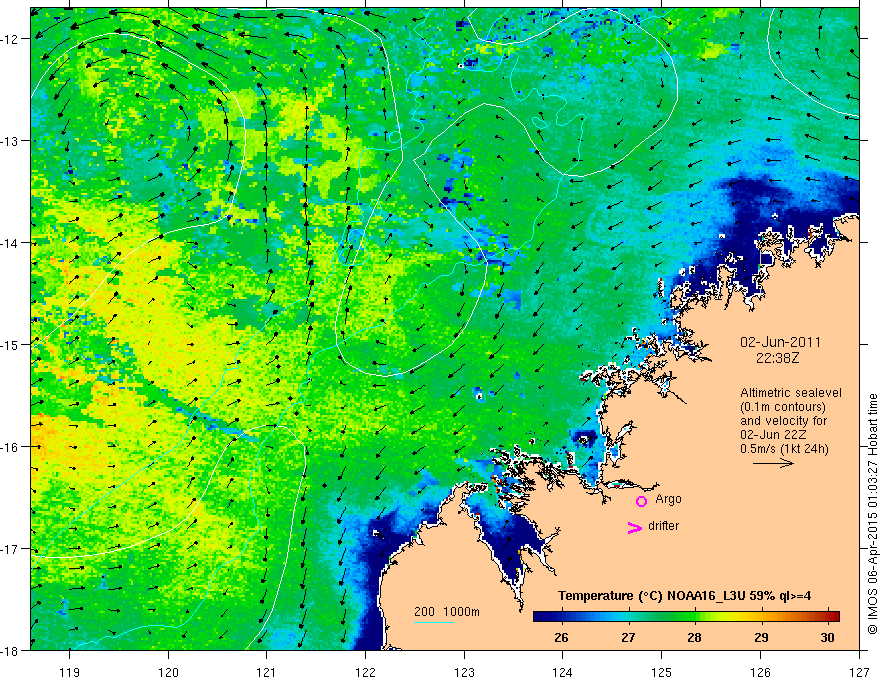Click the temperature color bar

[x=686, y=616]
